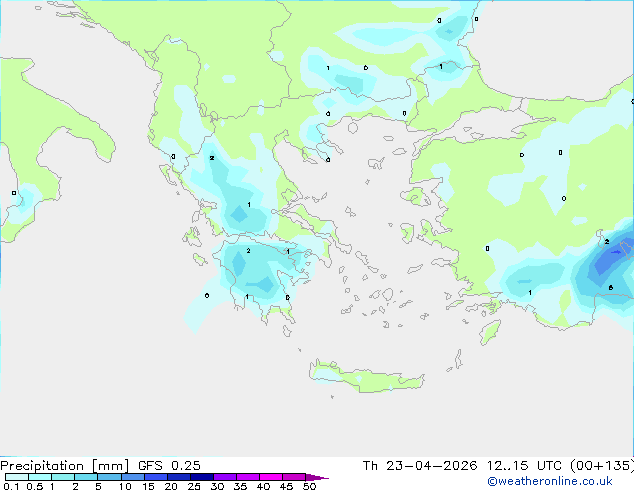634x490 pixels.
Task: Click the '0.1' legend scale label
Action: pos(11,486)
